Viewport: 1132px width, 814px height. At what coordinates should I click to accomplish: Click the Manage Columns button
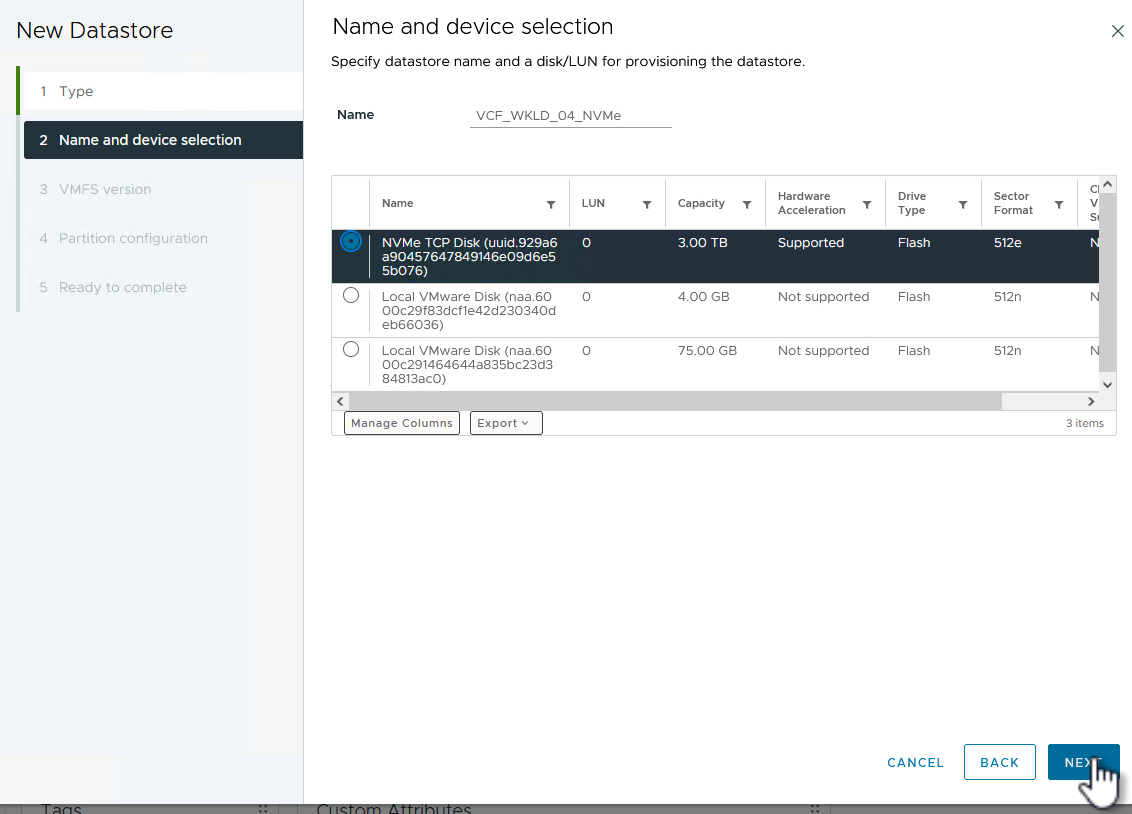402,423
